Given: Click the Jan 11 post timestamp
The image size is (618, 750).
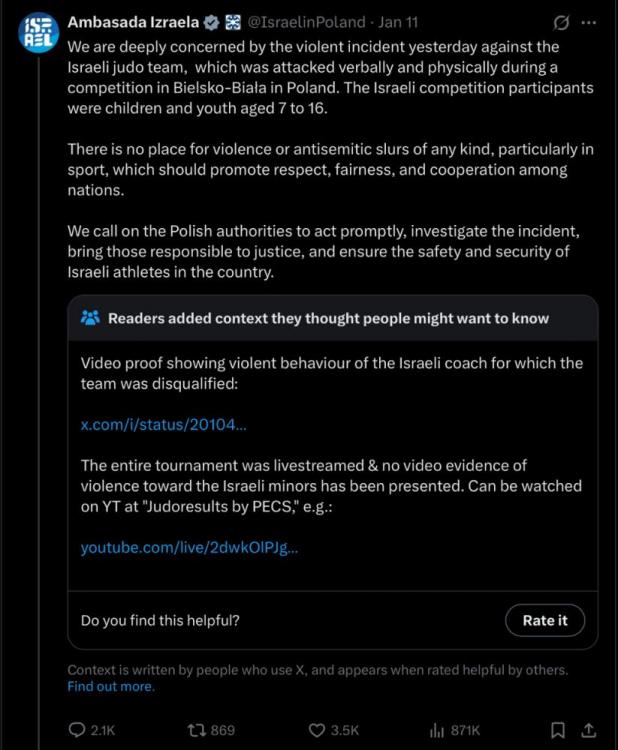Looking at the screenshot, I should click(398, 22).
